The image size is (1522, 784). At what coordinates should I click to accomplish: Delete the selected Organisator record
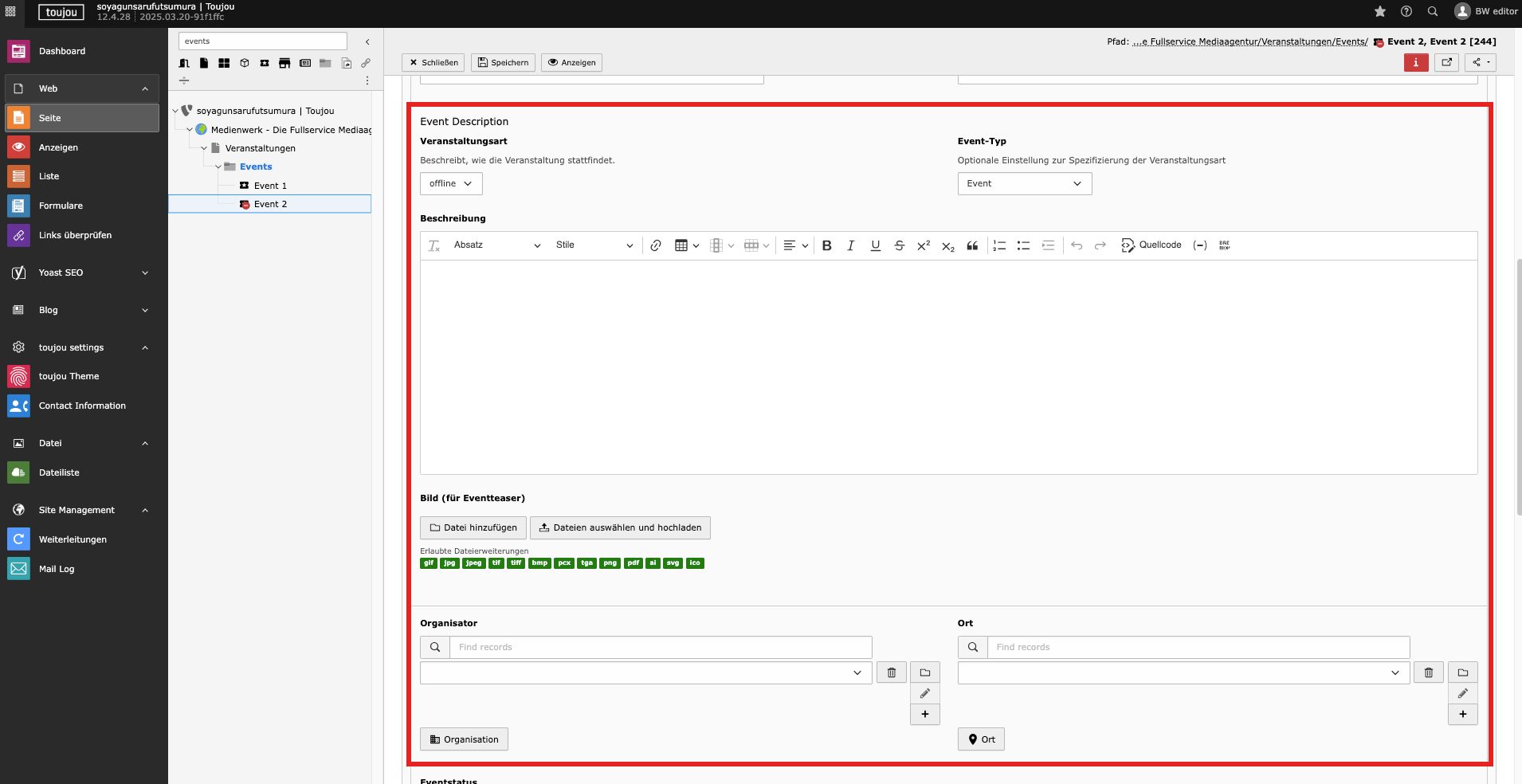click(891, 672)
